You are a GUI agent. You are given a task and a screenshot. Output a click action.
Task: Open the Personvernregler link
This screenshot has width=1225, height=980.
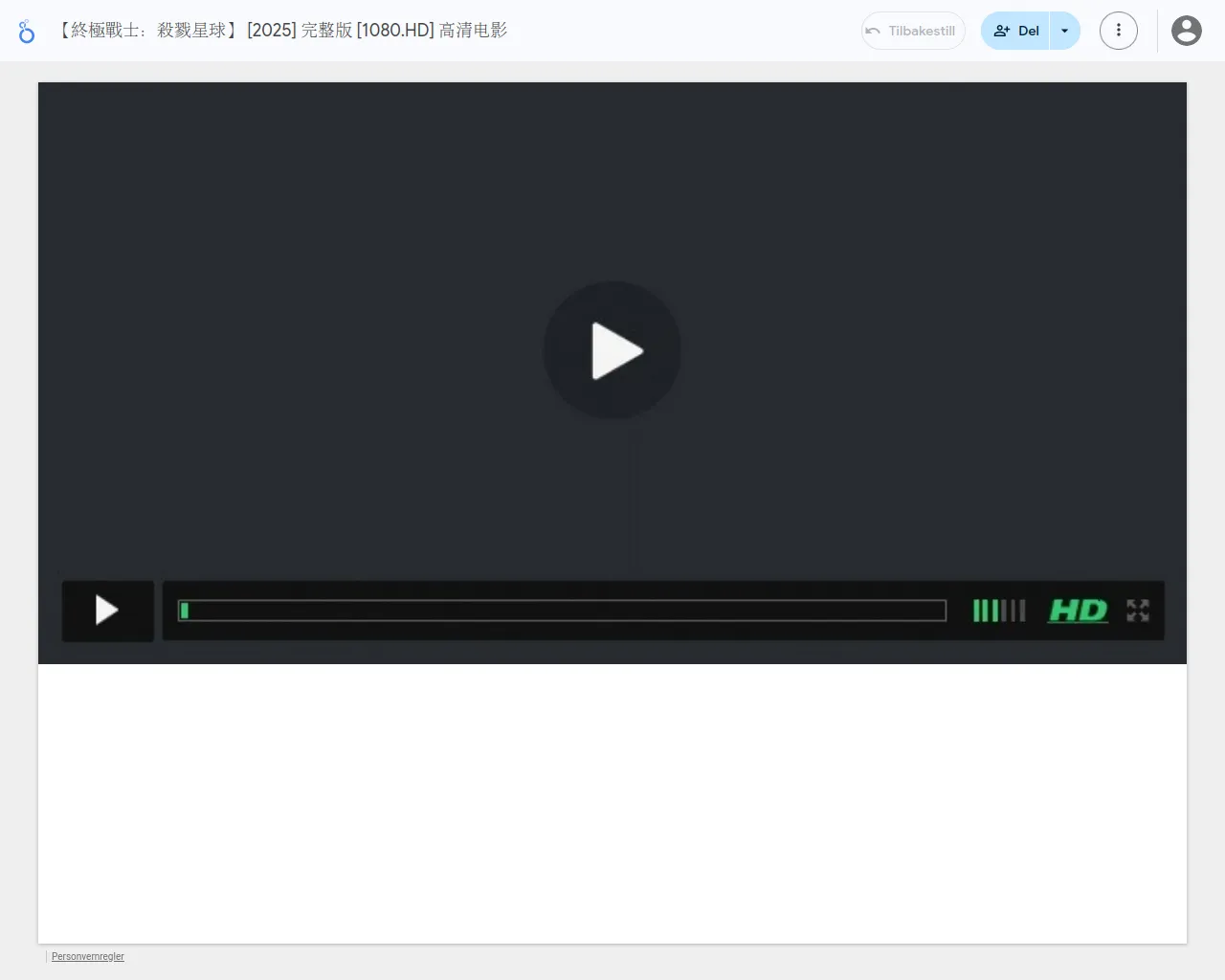point(88,956)
